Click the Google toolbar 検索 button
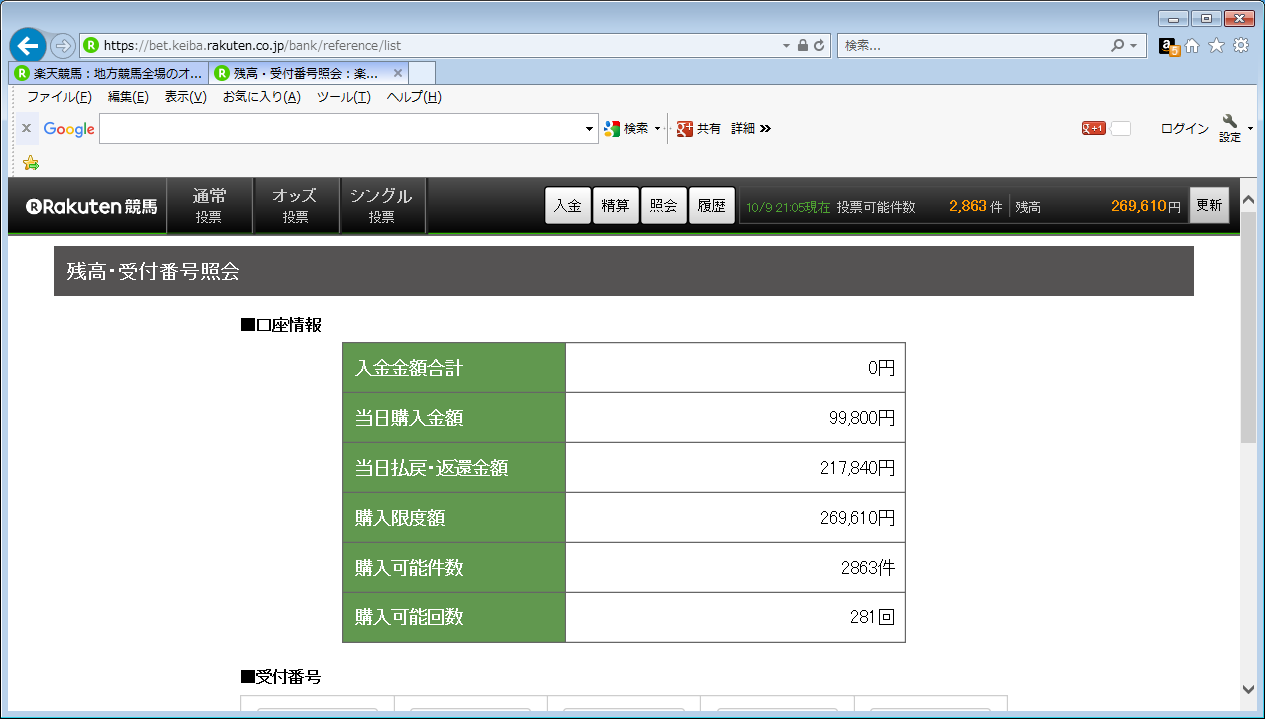Image resolution: width=1265 pixels, height=719 pixels. pos(627,129)
